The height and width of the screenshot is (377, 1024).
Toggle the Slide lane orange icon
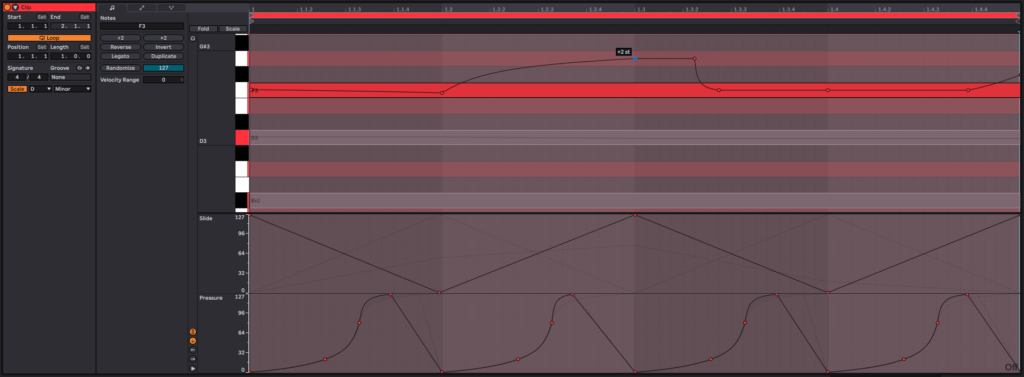193,332
